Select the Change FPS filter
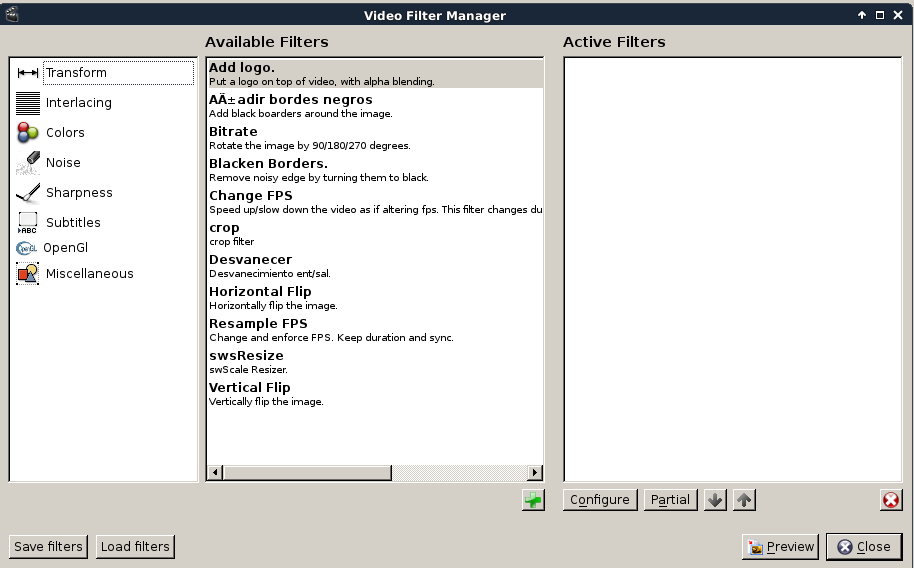The width and height of the screenshot is (914, 568). (375, 202)
